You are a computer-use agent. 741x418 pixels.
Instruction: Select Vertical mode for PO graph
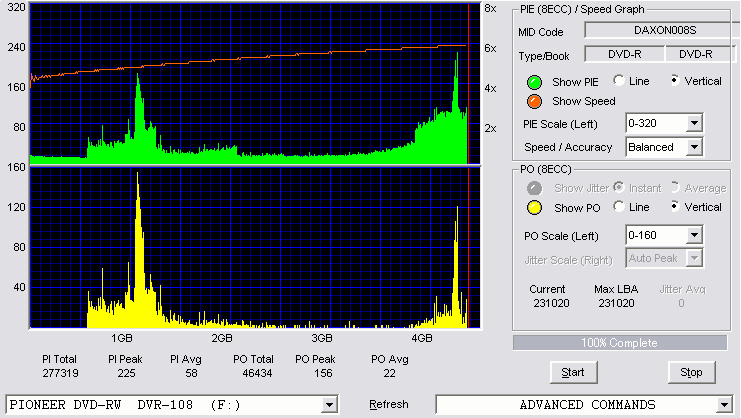tap(675, 207)
